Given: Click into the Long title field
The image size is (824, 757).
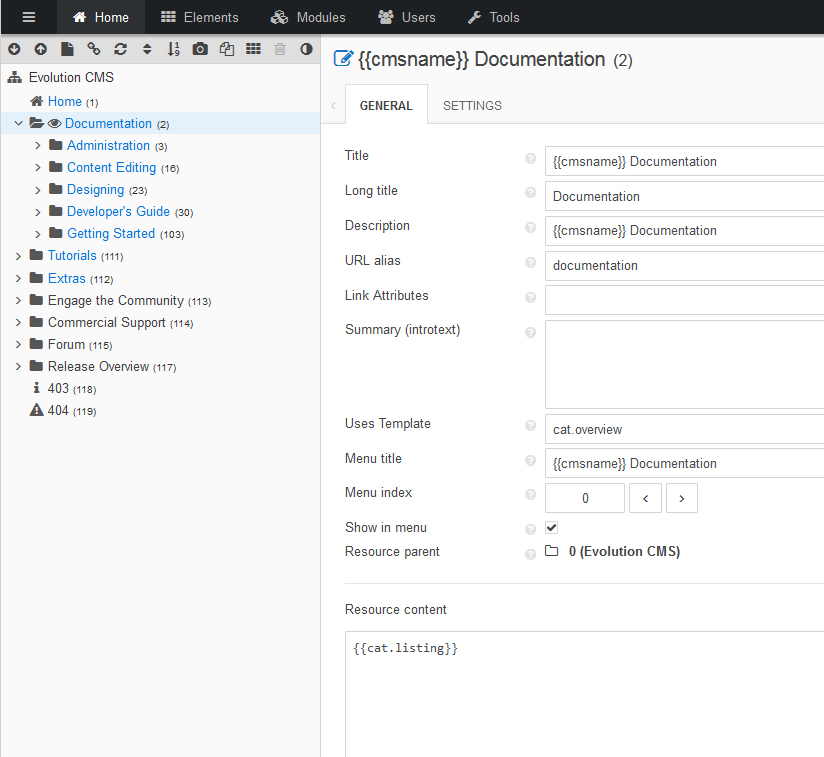Looking at the screenshot, I should (684, 196).
